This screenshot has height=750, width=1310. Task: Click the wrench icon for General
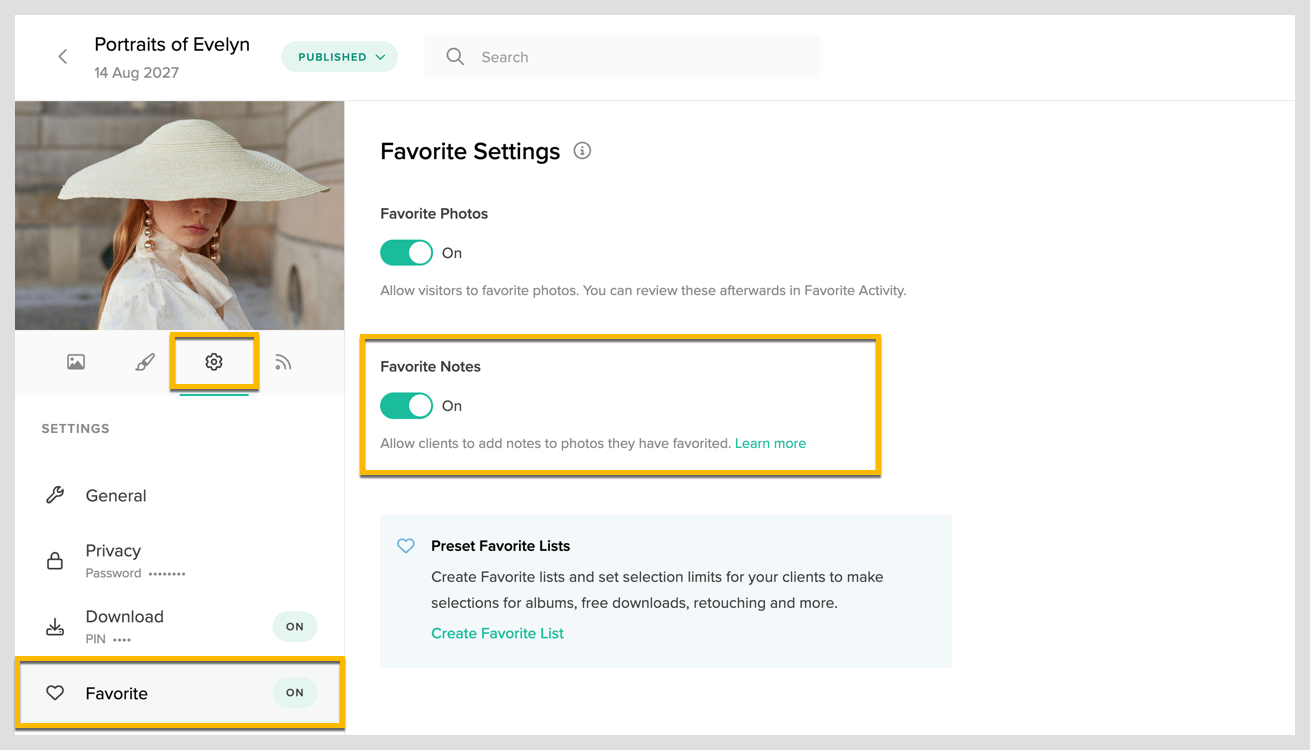tap(55, 495)
